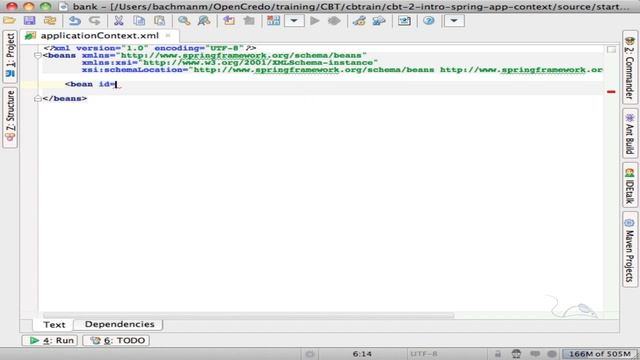
Task: Open Find with the magnifier icon
Action: (x=184, y=20)
